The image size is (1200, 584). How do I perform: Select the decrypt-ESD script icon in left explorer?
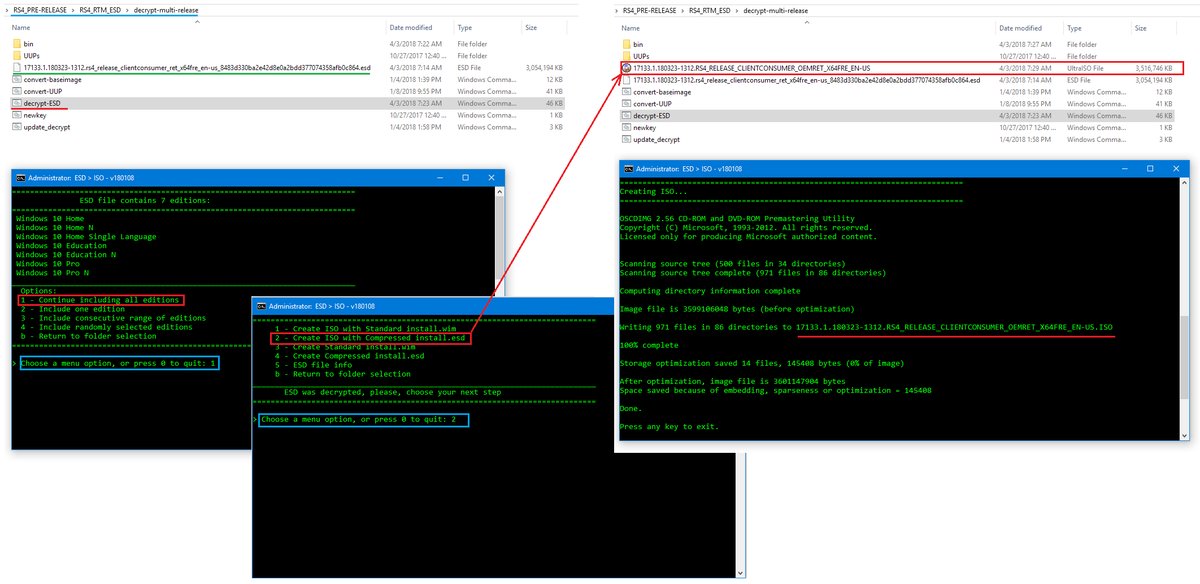coord(17,102)
